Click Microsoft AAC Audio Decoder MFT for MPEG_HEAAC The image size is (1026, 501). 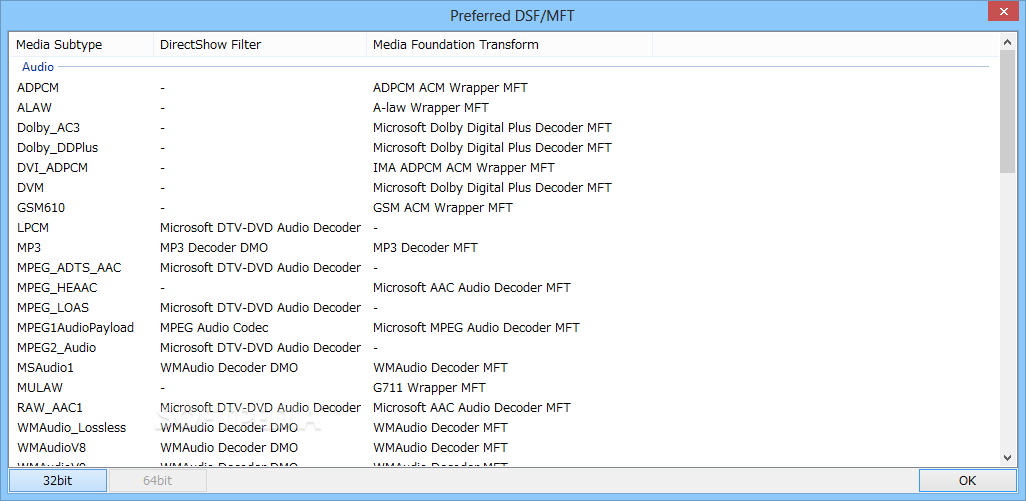(472, 287)
